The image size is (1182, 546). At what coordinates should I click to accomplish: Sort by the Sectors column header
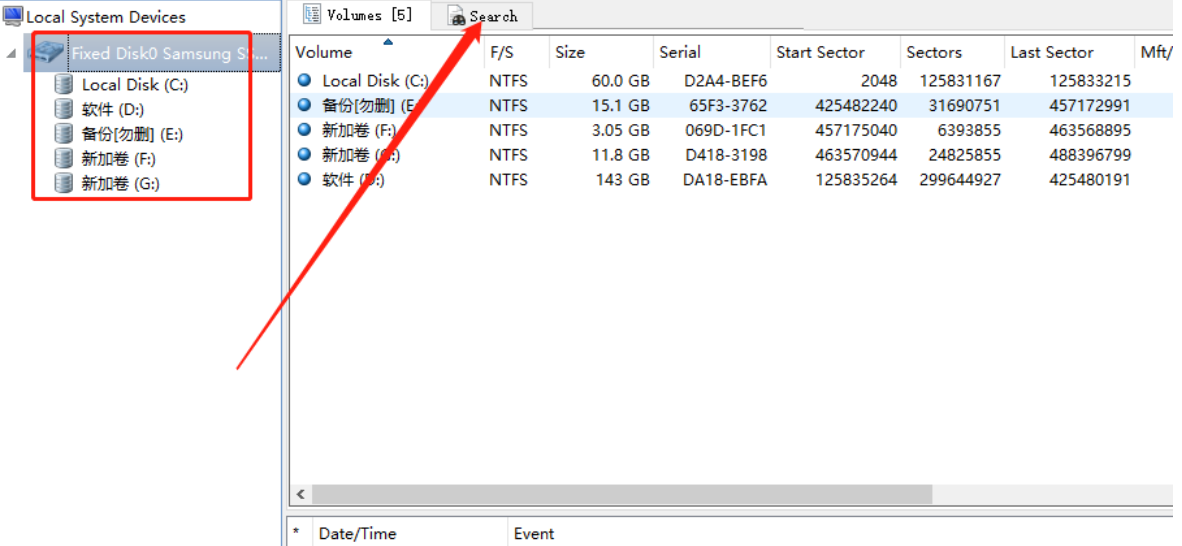(952, 52)
